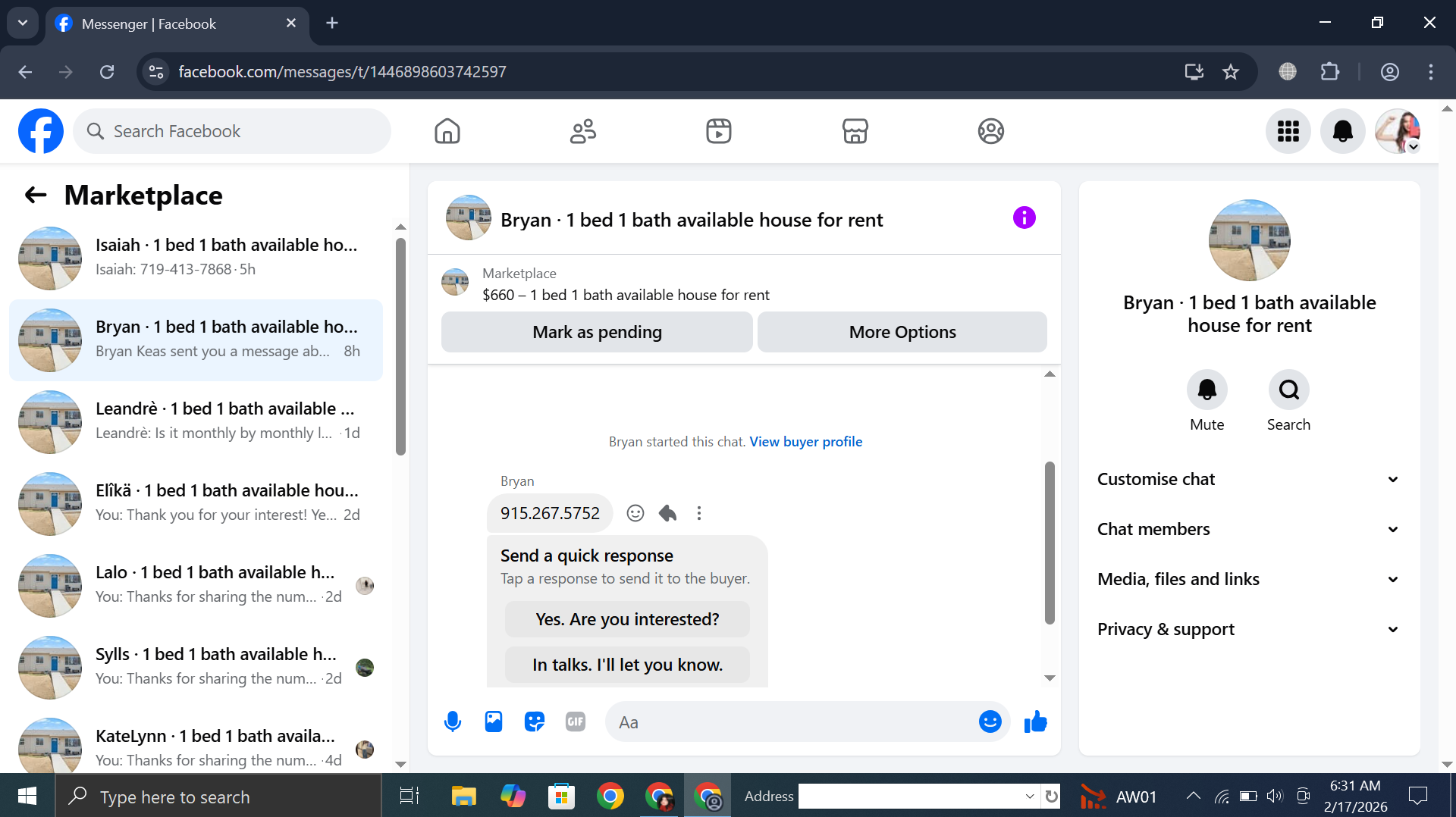Send a thumbs-up like
Screen dimensions: 1456x817
pyautogui.click(x=1035, y=722)
